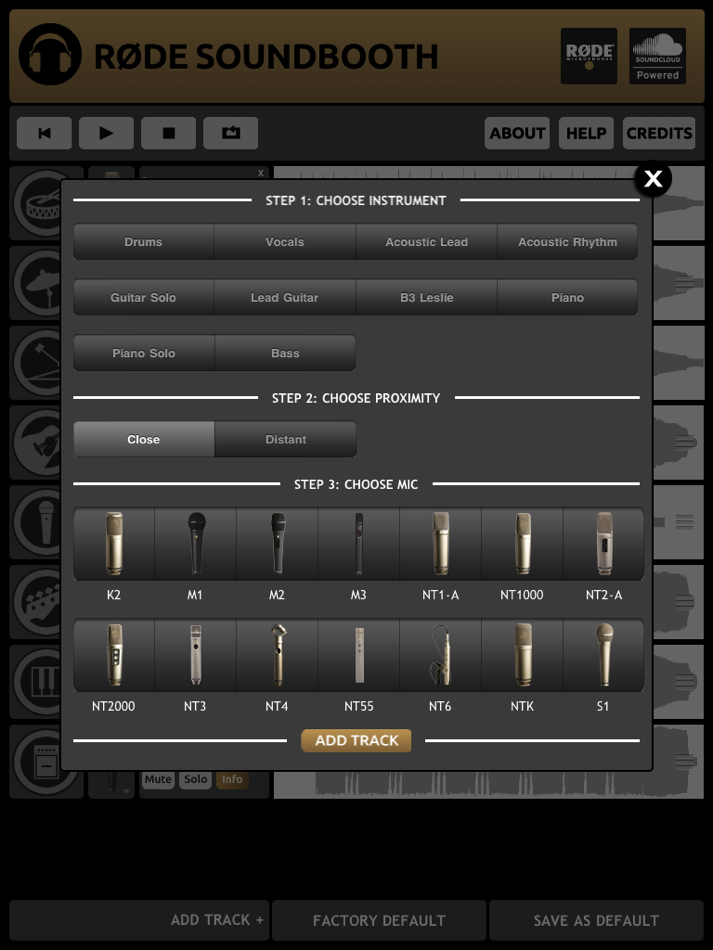Open Info for the bottom track
Image resolution: width=713 pixels, height=950 pixels.
[x=232, y=779]
